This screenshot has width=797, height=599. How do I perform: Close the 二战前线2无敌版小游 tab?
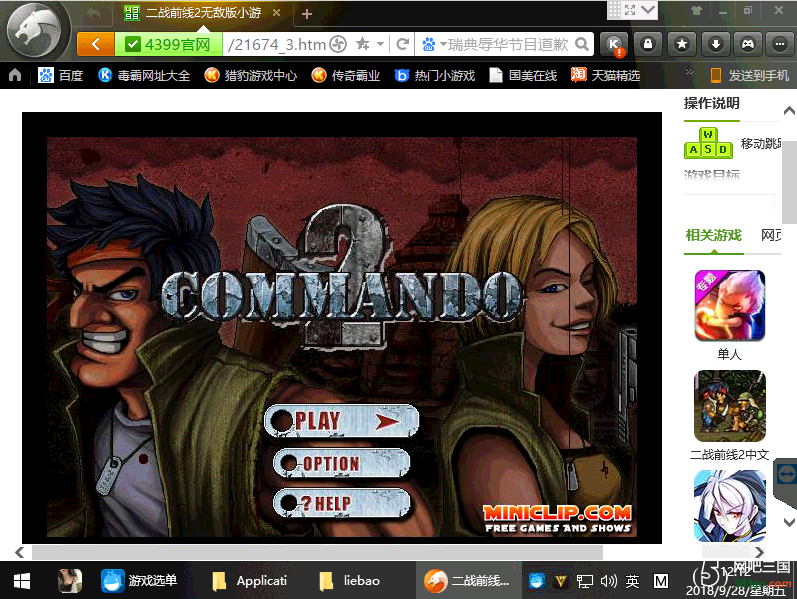click(x=277, y=13)
